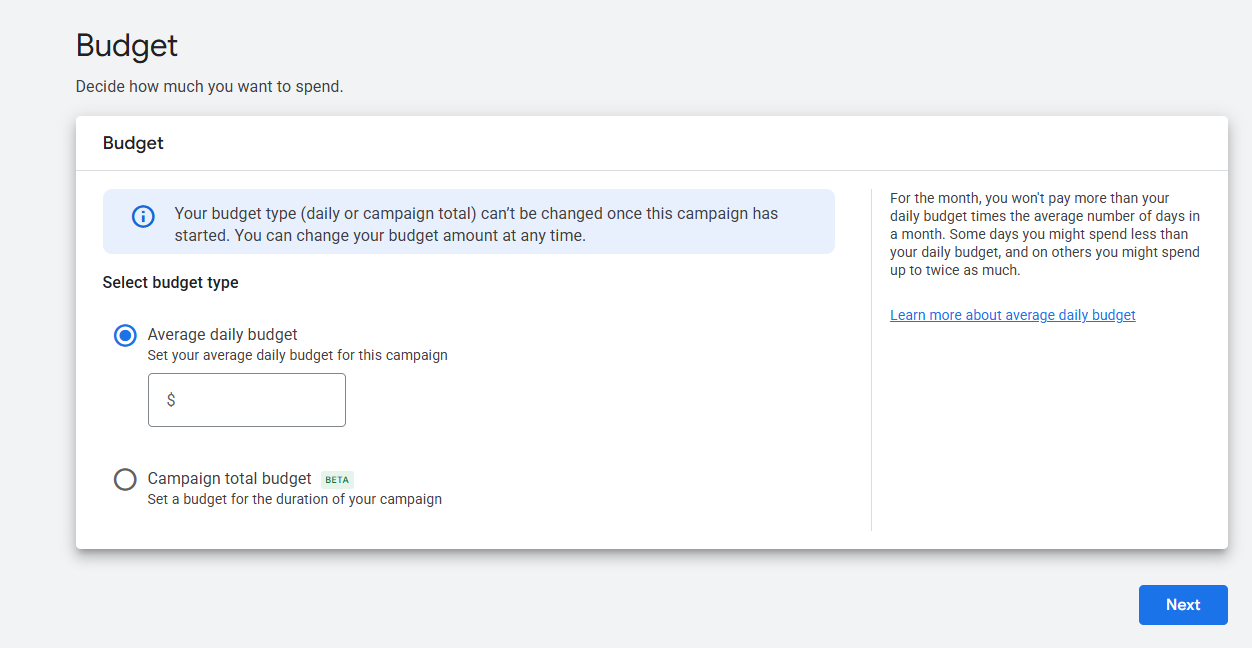The image size is (1252, 648).
Task: Click "Set a budget for the duration" description
Action: [x=294, y=499]
